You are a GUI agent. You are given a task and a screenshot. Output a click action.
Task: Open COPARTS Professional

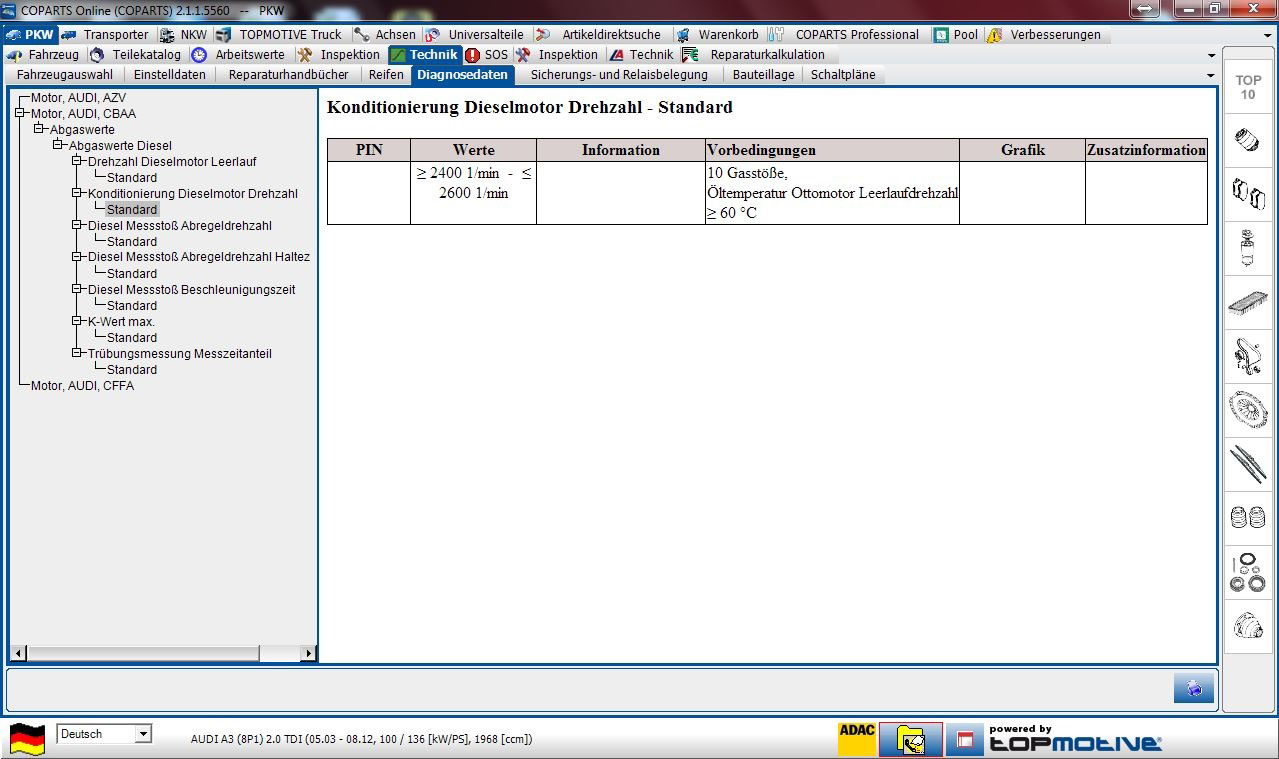pos(845,35)
